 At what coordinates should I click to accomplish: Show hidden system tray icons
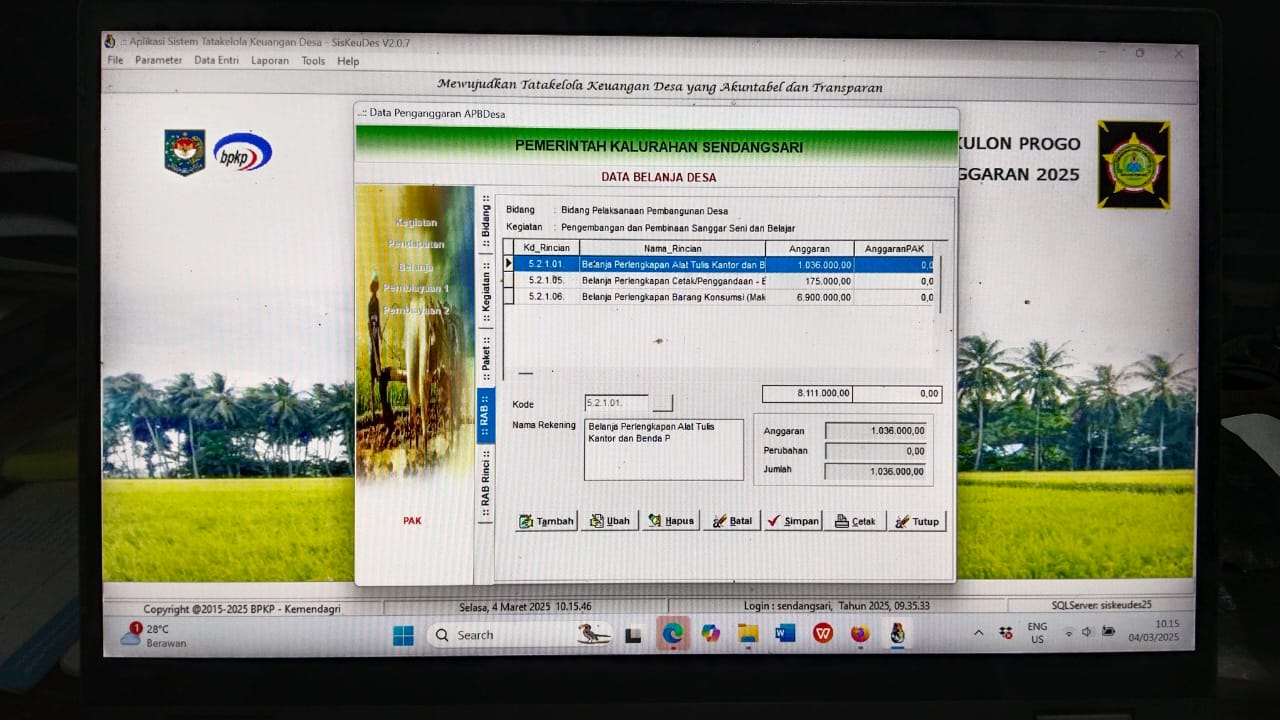coord(979,632)
